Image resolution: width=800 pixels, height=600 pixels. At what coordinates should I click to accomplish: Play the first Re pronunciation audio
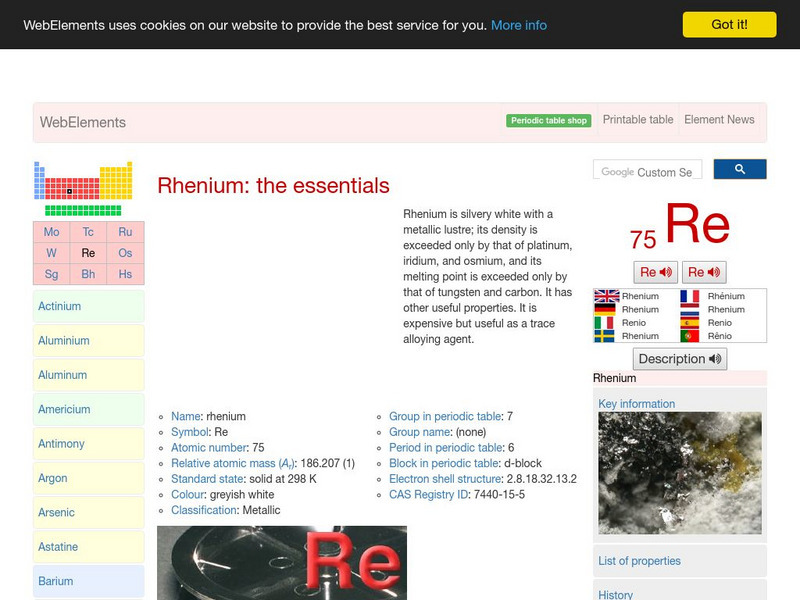click(x=655, y=272)
